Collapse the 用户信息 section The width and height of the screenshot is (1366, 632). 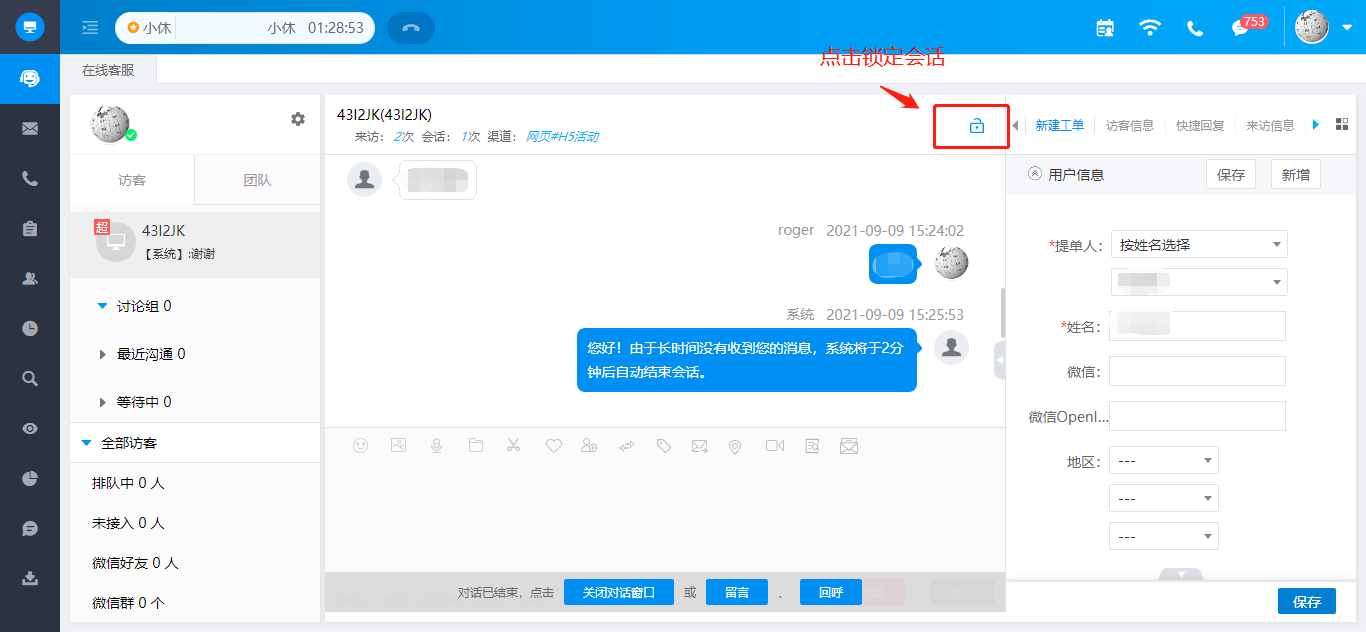1035,174
